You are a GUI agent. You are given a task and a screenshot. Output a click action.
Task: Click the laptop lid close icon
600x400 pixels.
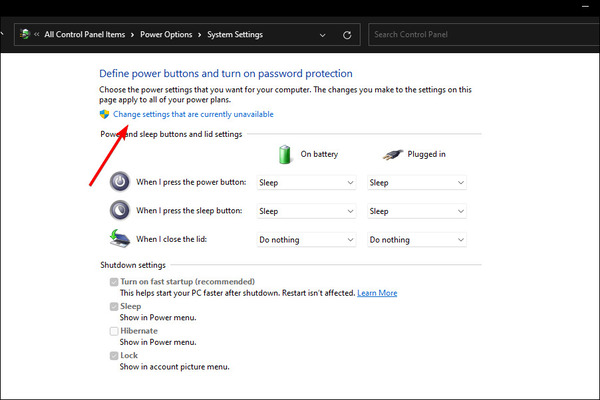(x=119, y=239)
